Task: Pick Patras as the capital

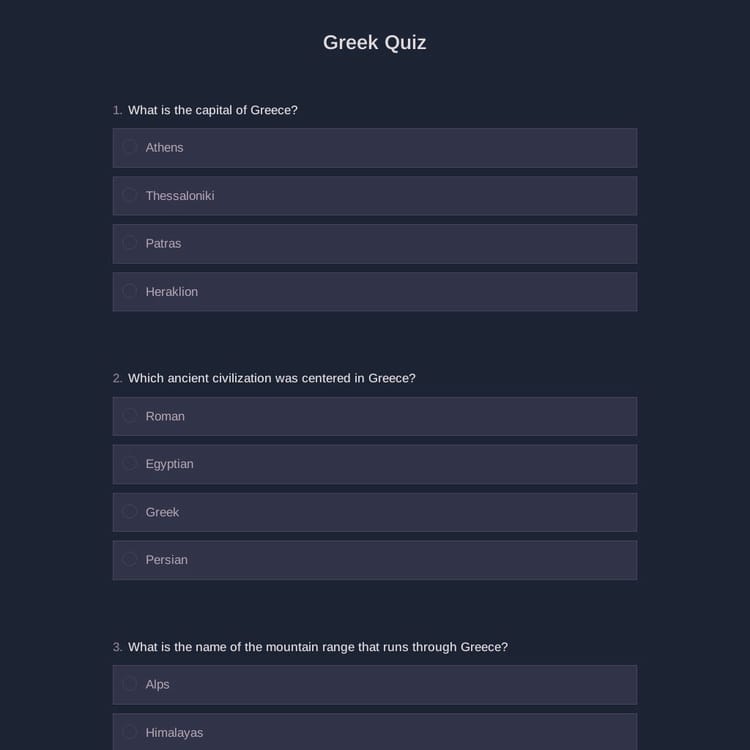Action: click(x=130, y=243)
